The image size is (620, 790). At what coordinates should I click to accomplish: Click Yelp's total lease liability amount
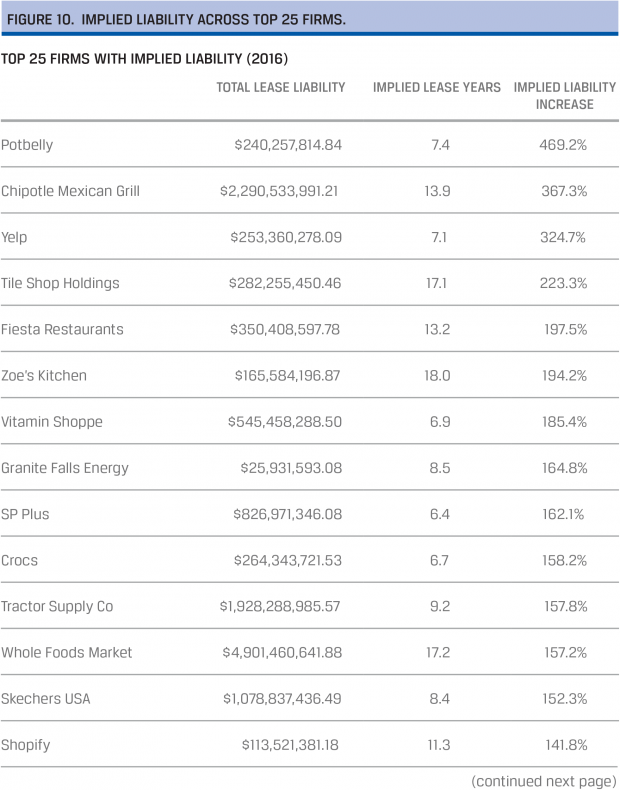click(288, 237)
